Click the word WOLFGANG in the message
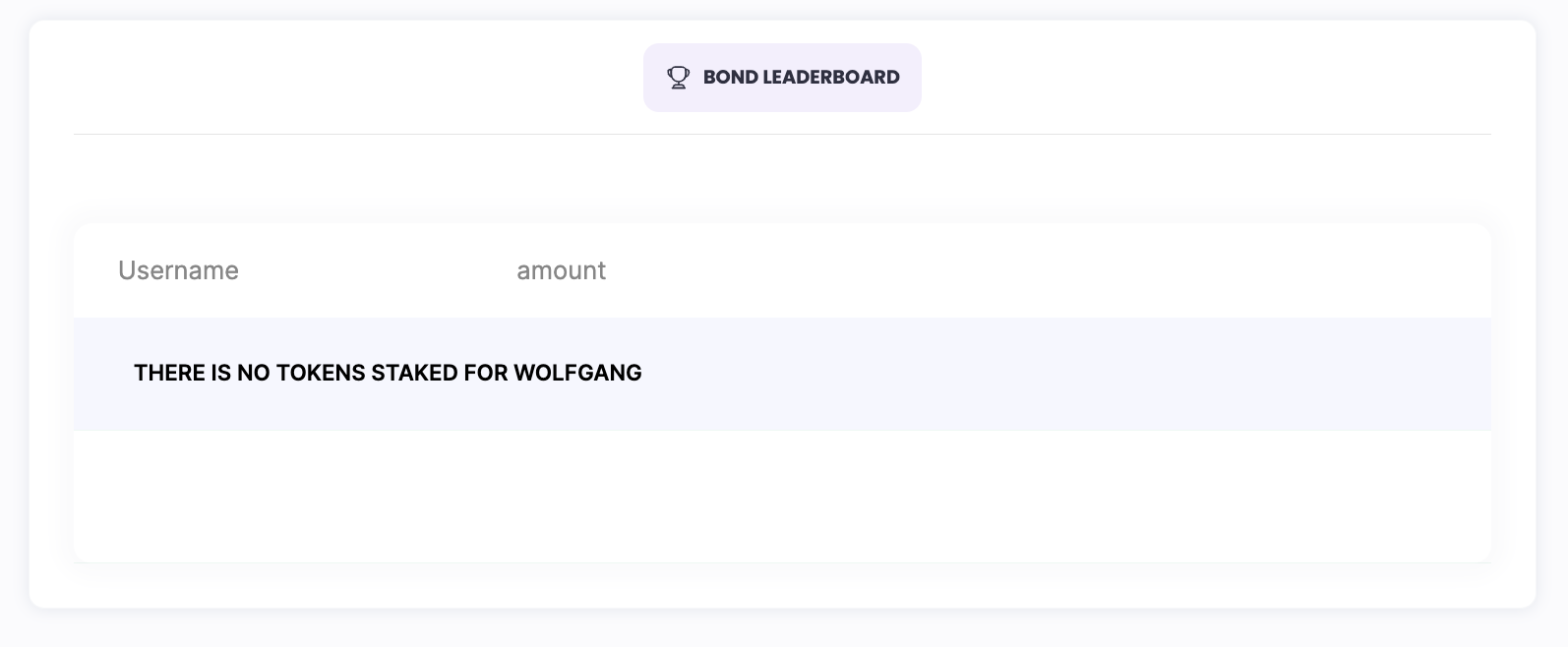The height and width of the screenshot is (647, 1568). click(x=577, y=374)
